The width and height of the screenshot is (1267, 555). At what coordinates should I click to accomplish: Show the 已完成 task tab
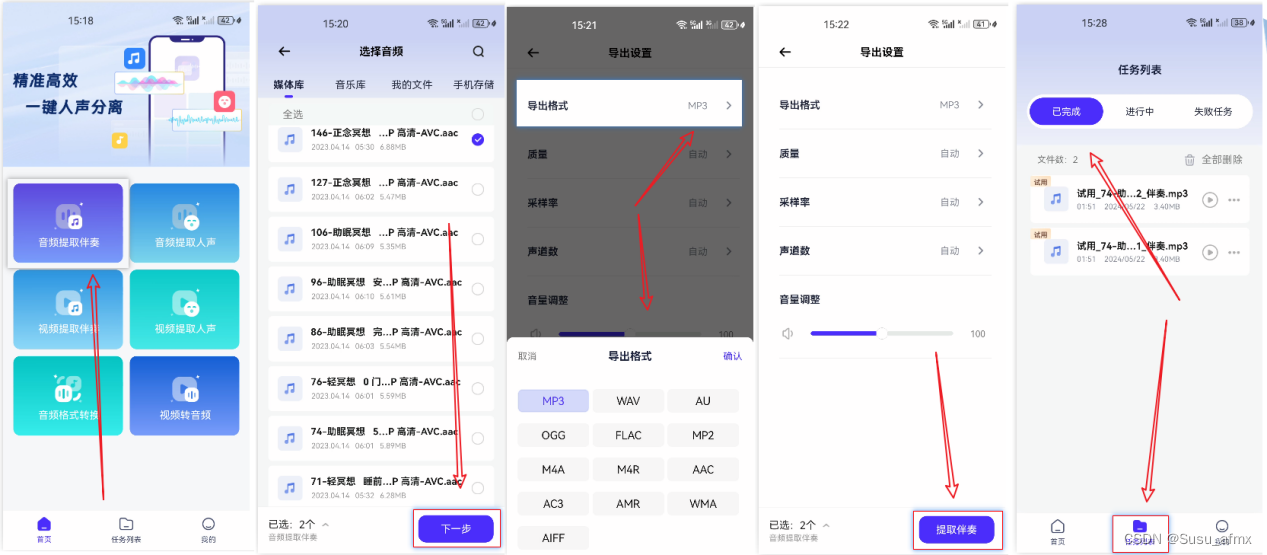coord(1066,111)
